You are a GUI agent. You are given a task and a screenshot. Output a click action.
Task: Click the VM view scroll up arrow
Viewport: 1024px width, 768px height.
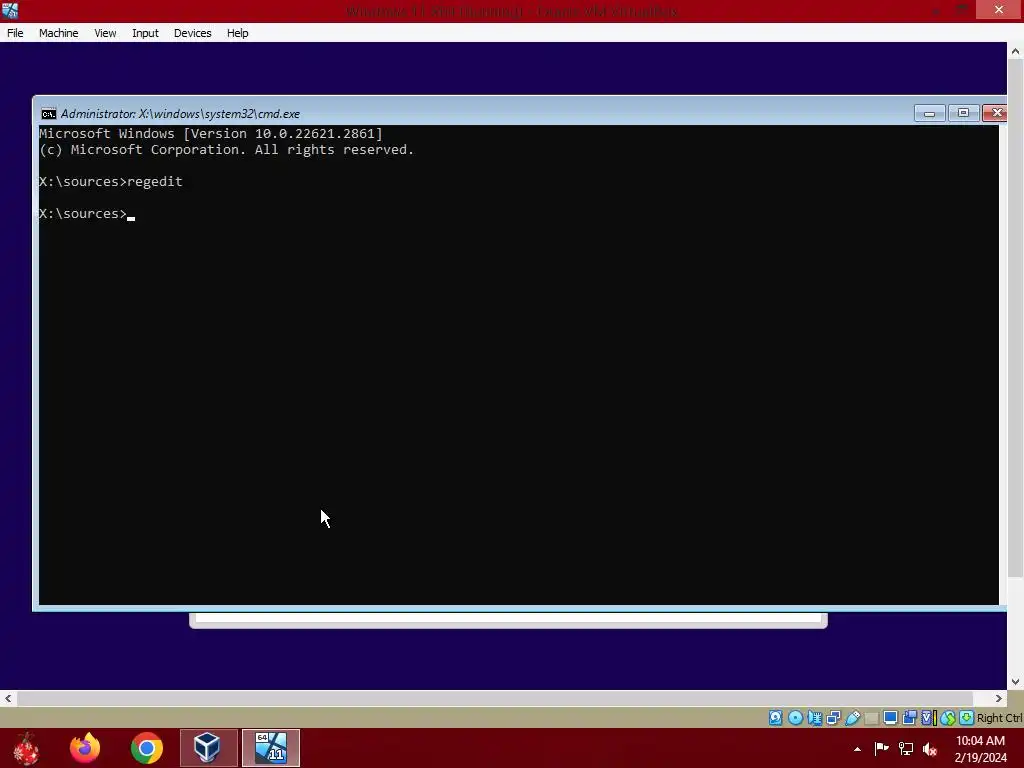point(1015,51)
